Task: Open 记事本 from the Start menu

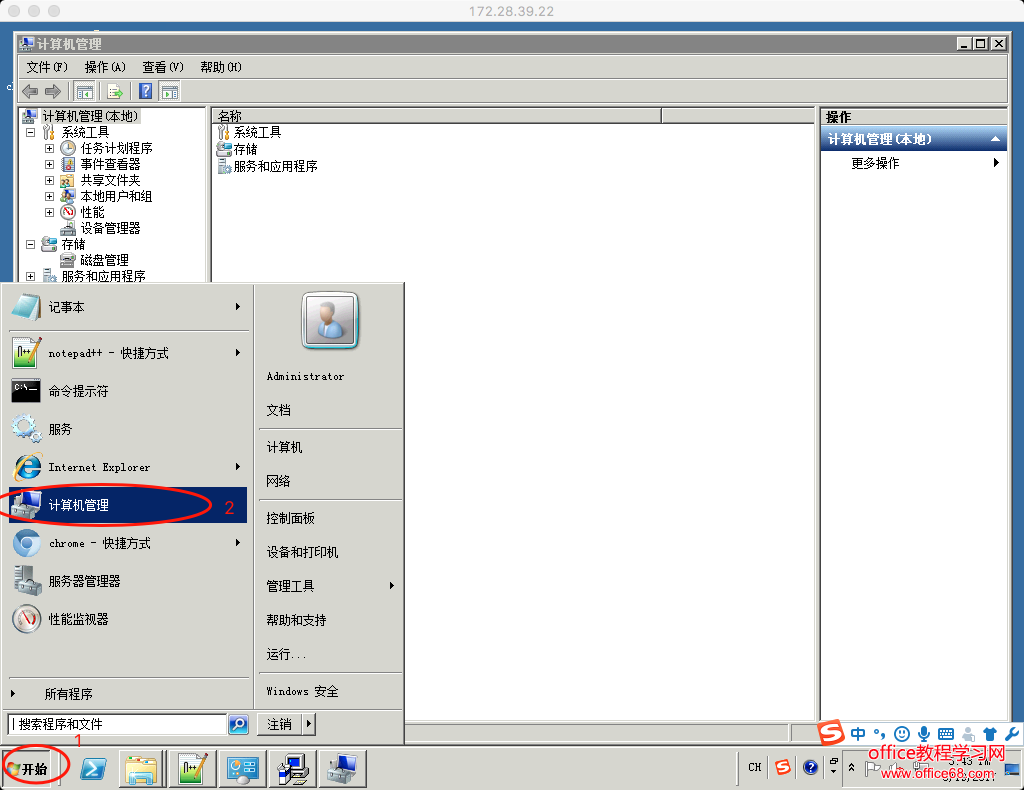Action: 129,307
